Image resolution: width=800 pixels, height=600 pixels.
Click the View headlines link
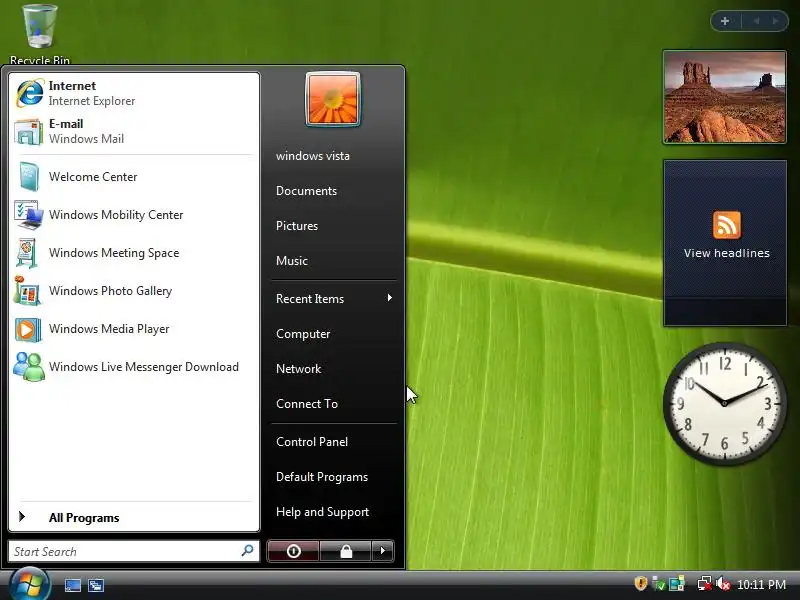tap(727, 253)
